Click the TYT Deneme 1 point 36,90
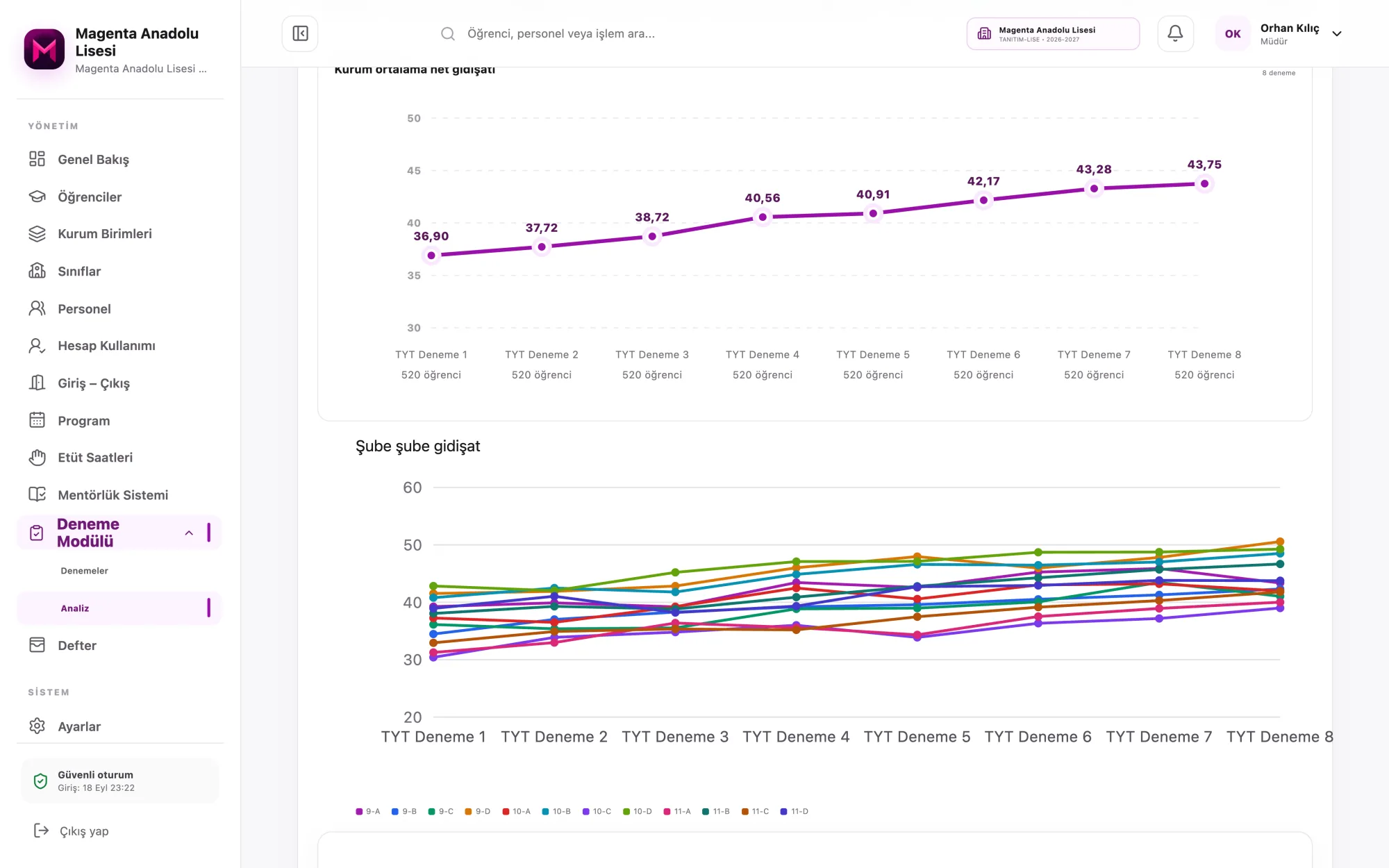This screenshot has width=1389, height=868. [x=431, y=256]
